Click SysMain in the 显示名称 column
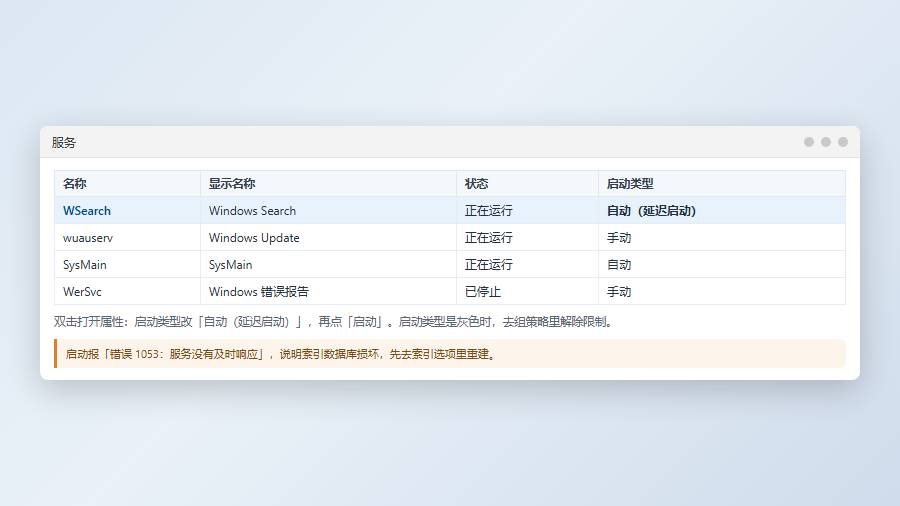Screen dimensions: 900x506 point(230,264)
